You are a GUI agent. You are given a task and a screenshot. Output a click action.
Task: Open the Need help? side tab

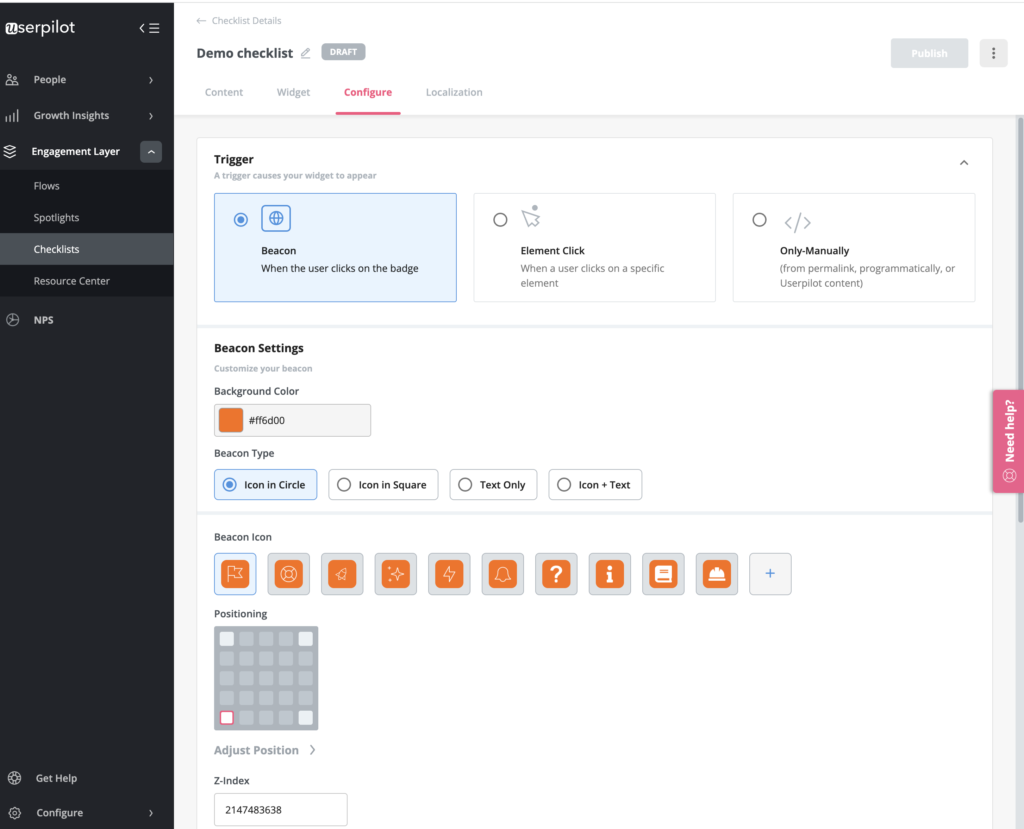pyautogui.click(x=1009, y=441)
